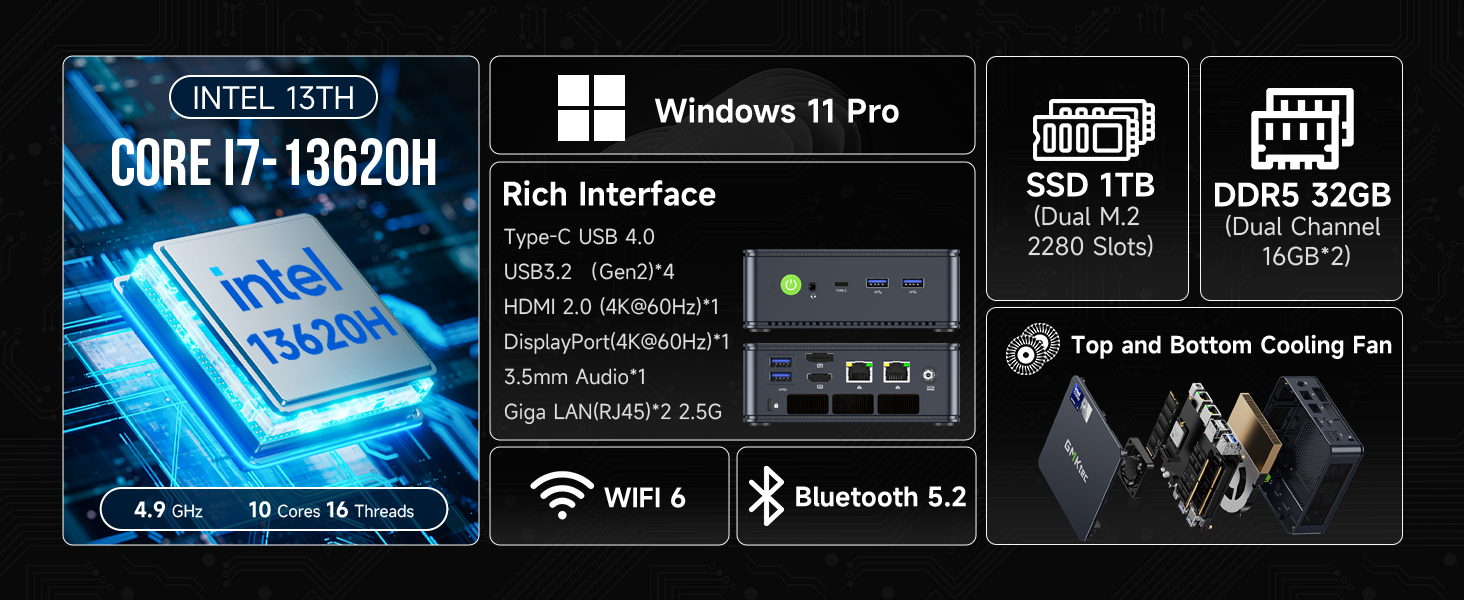Select the "3.5mm Audio*1" line
Viewport: 1464px width, 600px height.
[x=575, y=376]
